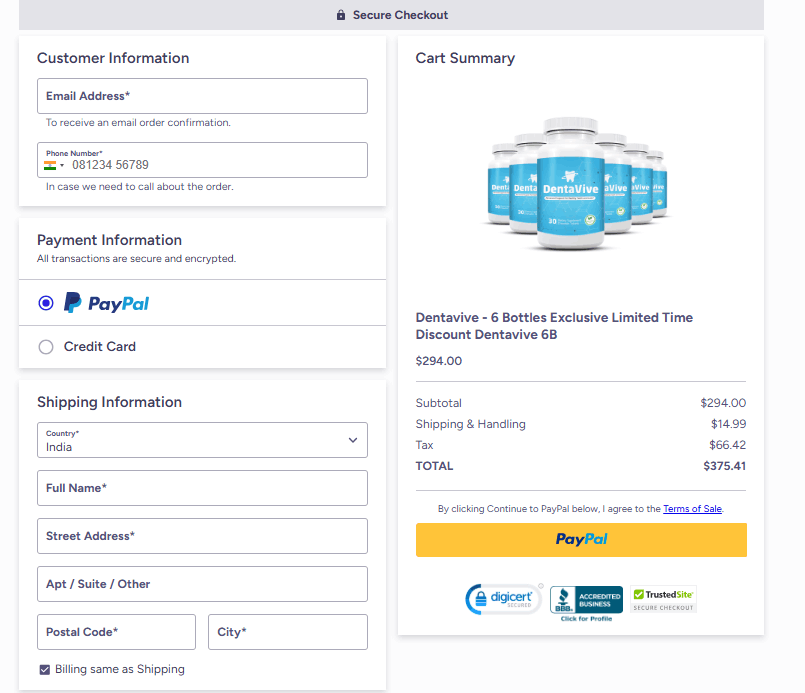Click the Billing same as Shipping label
The image size is (805, 693).
click(x=120, y=669)
